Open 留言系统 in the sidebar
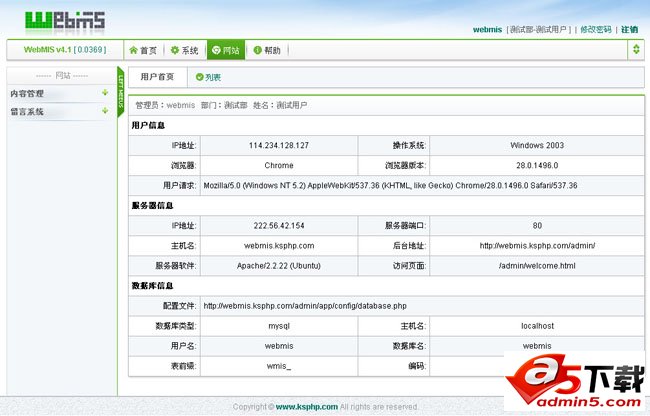The height and width of the screenshot is (416, 650). 27,111
